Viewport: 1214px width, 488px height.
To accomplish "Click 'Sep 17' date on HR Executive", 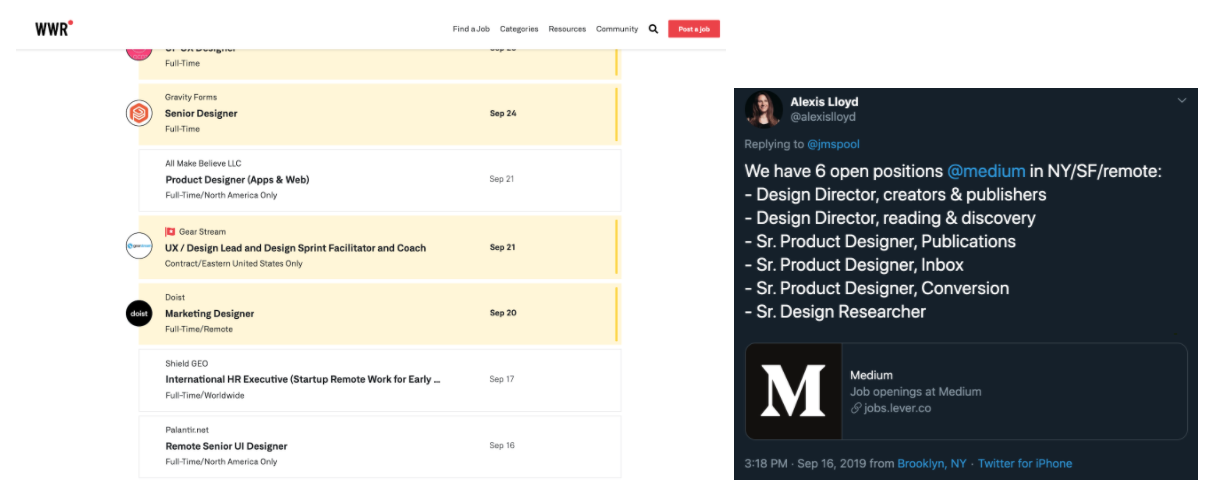I will (x=502, y=379).
